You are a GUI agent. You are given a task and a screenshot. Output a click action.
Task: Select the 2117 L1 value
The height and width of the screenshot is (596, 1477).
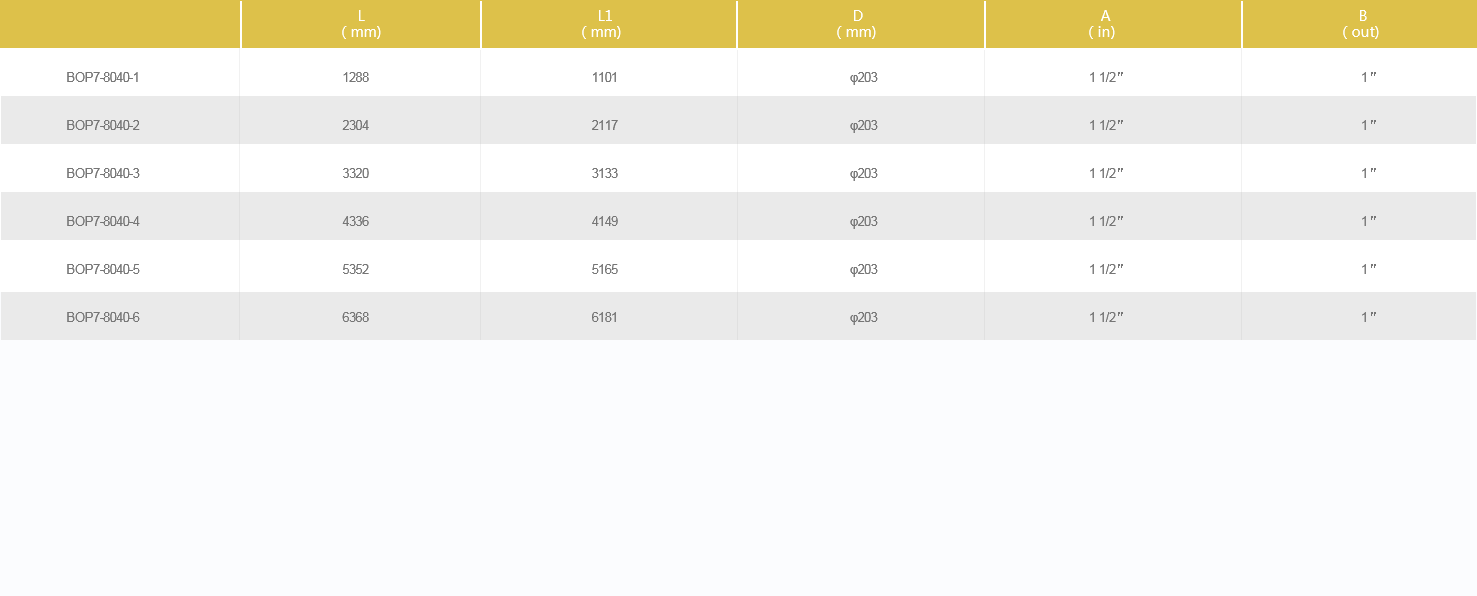(605, 125)
